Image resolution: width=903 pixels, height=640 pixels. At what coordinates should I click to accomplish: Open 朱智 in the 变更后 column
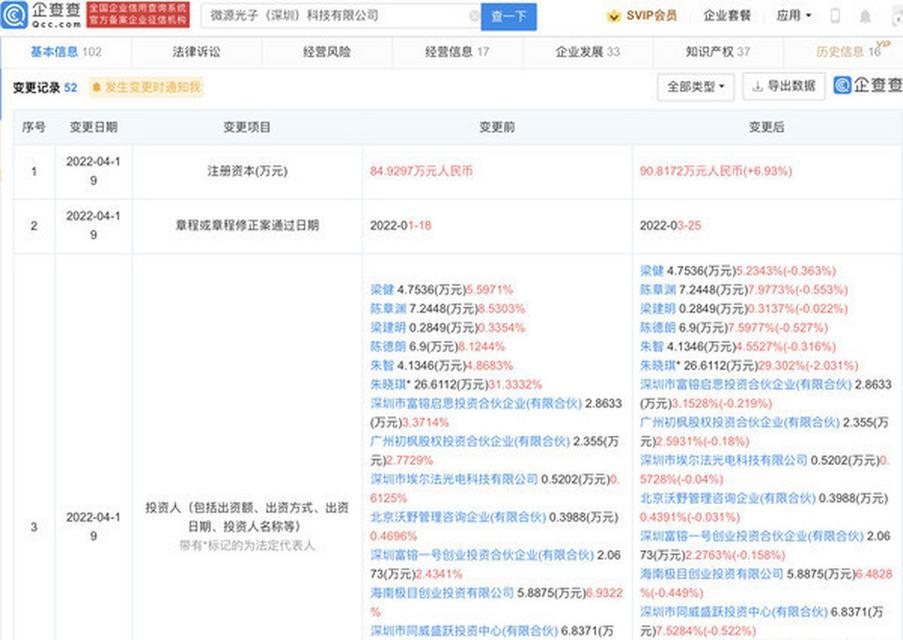pos(651,346)
